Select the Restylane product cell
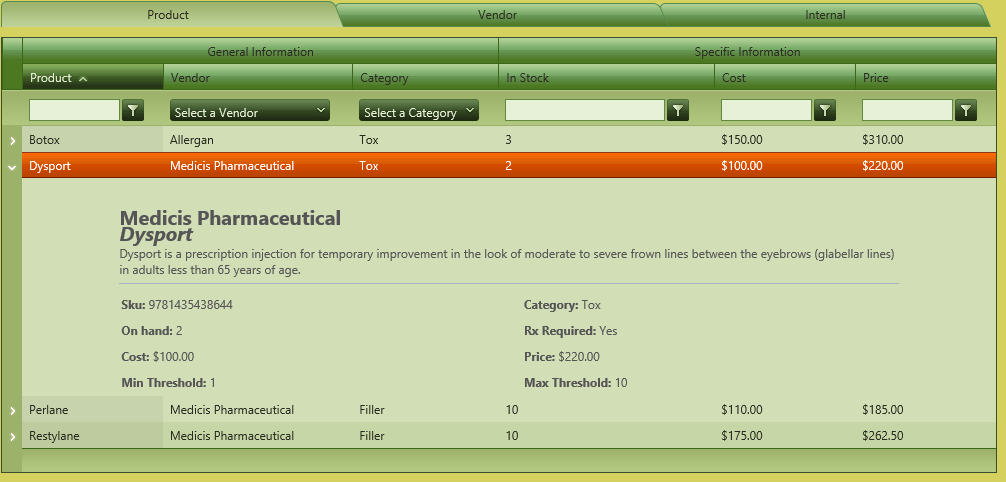The width and height of the screenshot is (1006, 482). (x=93, y=436)
